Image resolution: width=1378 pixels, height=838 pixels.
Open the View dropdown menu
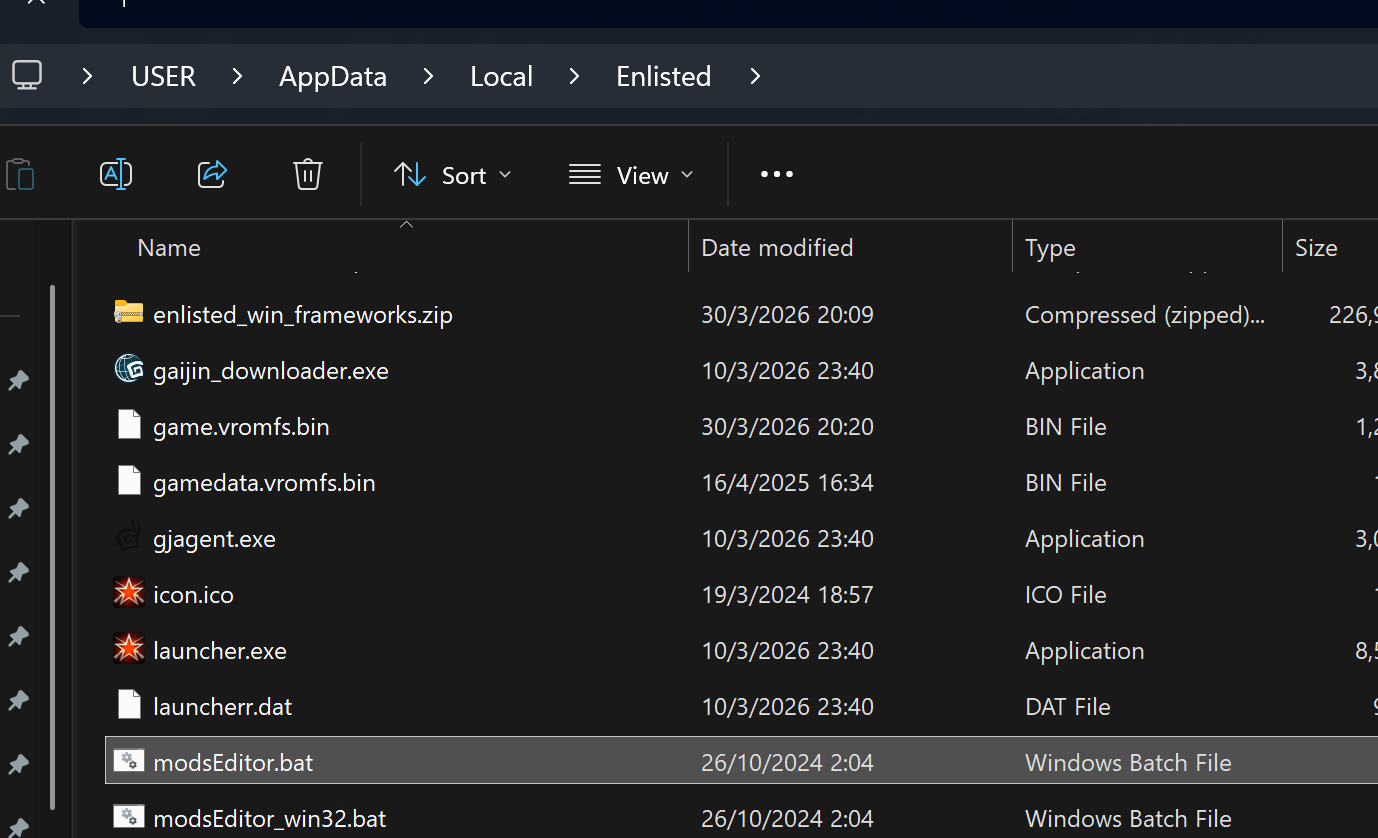point(631,175)
